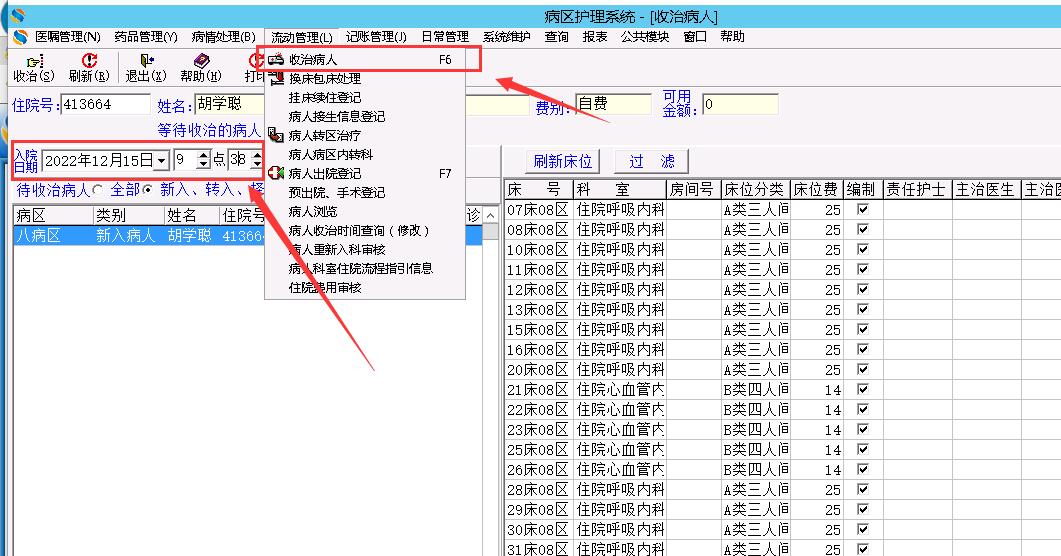Open the 帮助(H) help book icon

tap(201, 61)
